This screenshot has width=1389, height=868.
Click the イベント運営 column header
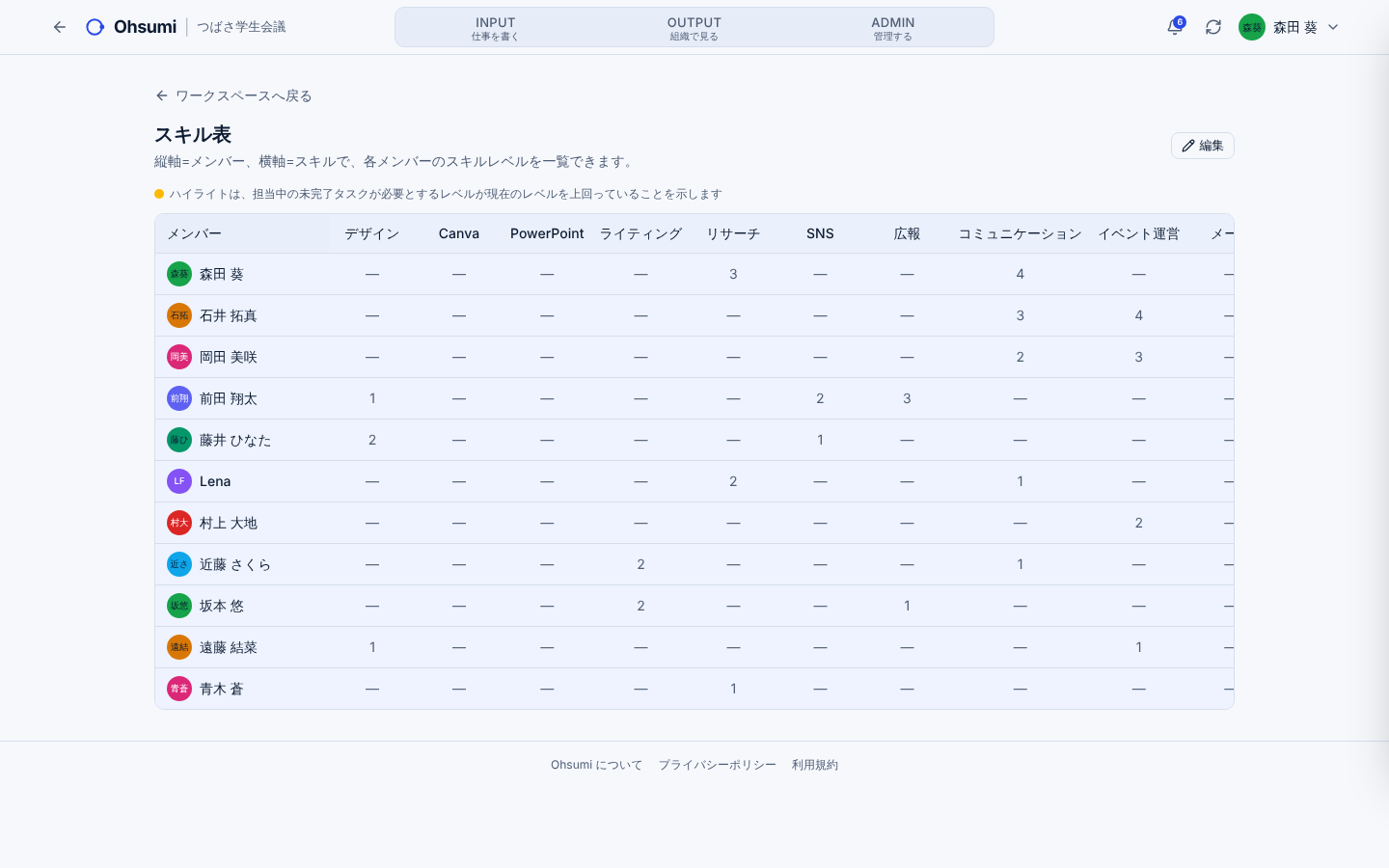(x=1138, y=233)
